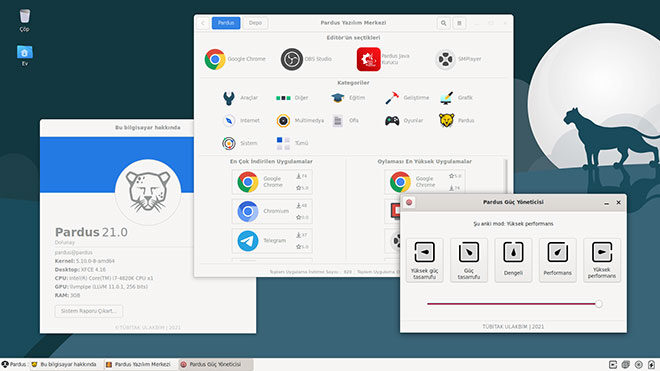Image resolution: width=660 pixels, height=371 pixels.
Task: Select Google Chrome in most downloaded list
Action: 272,182
